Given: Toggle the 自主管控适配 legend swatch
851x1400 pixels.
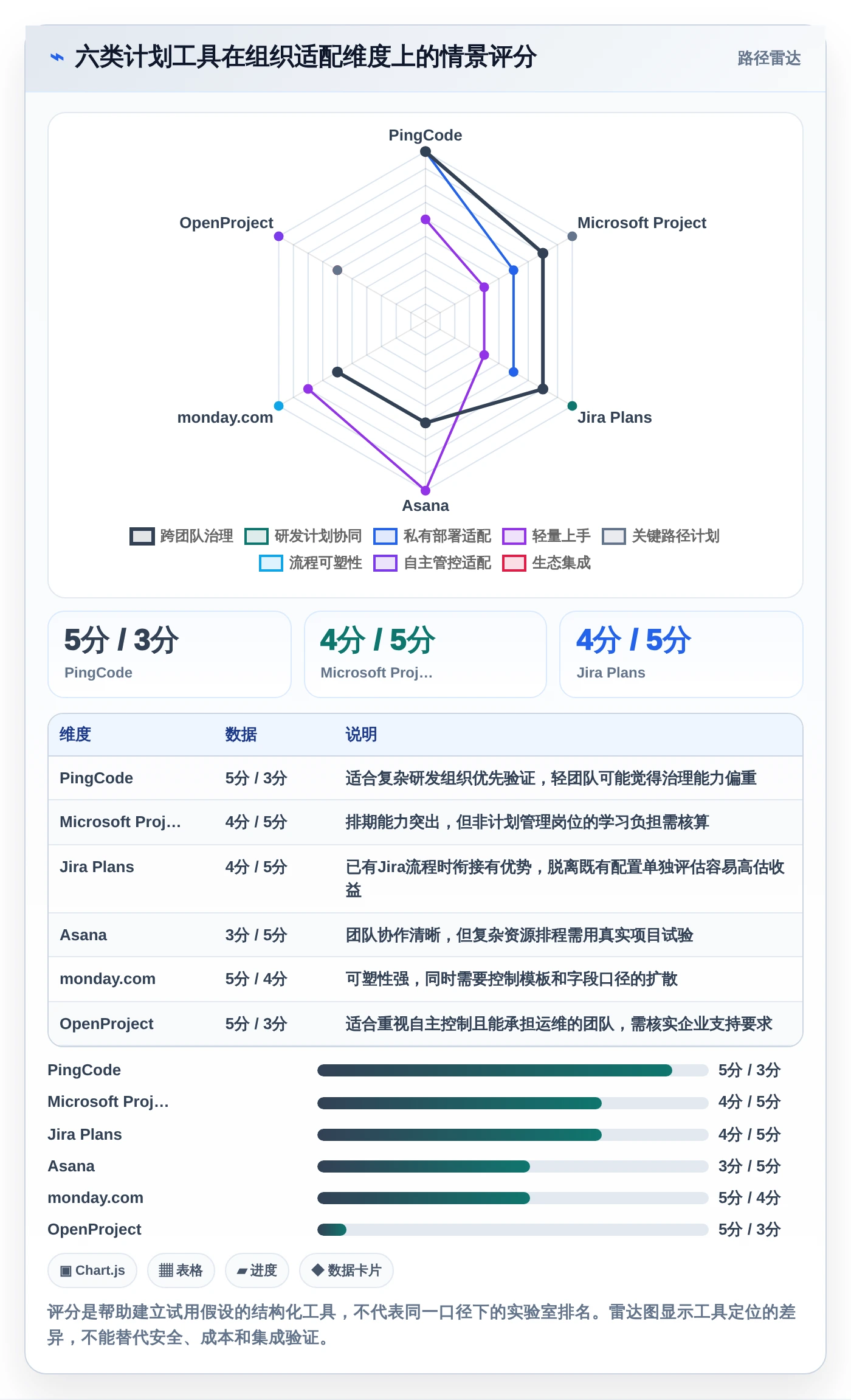Looking at the screenshot, I should point(385,563).
